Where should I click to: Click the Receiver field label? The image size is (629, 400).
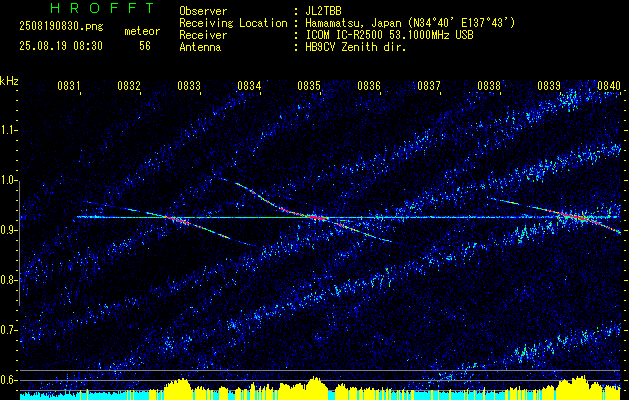point(203,35)
